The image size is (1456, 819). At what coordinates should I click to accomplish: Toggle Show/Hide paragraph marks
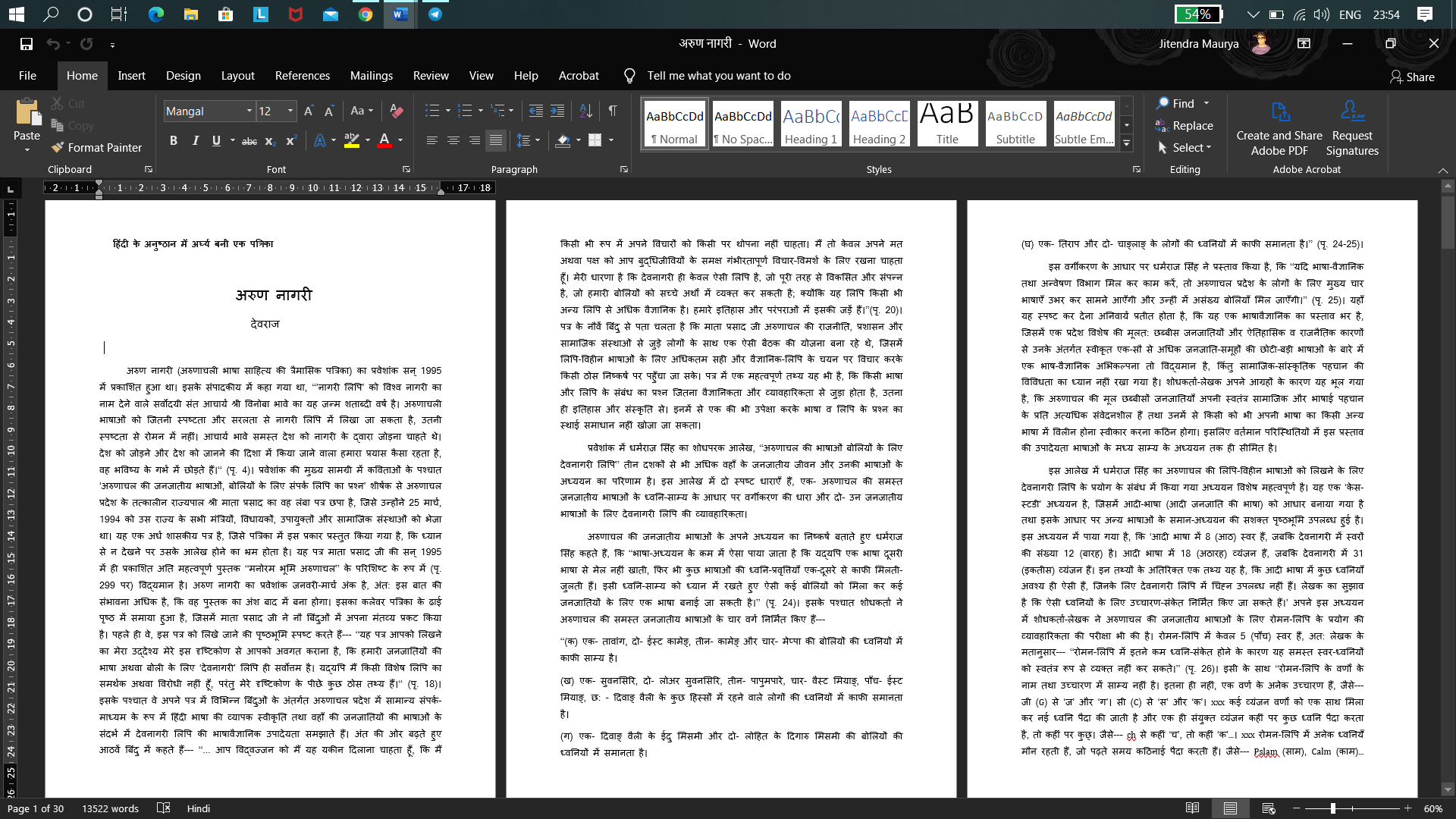[x=612, y=111]
